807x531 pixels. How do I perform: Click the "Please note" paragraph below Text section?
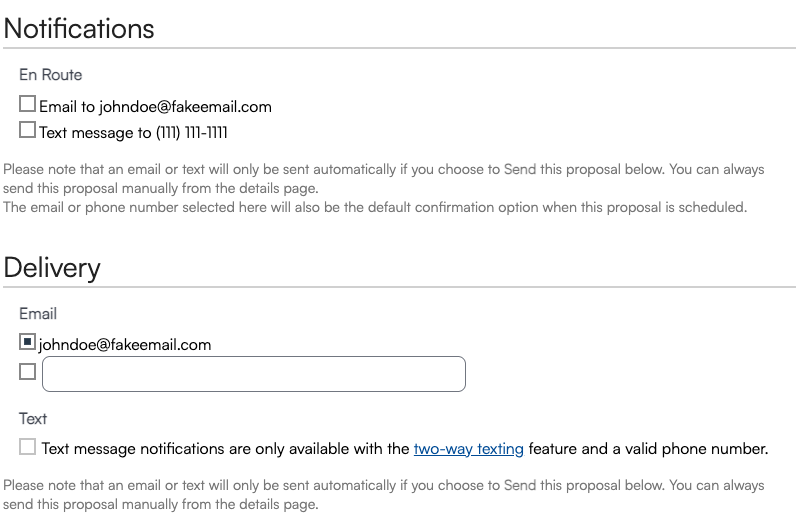tap(383, 495)
